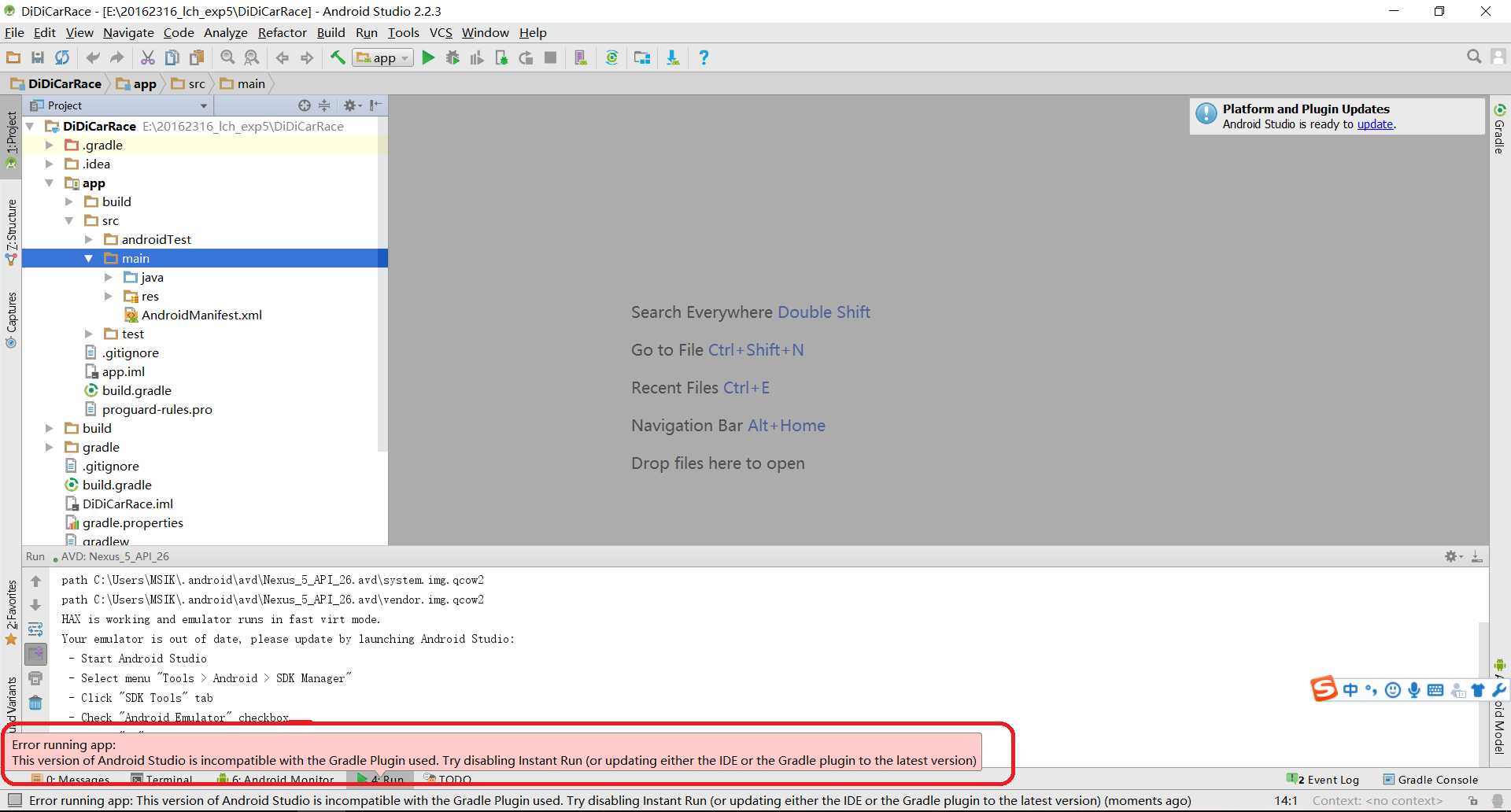1511x812 pixels.
Task: Toggle Use Soft Wraps in Run console
Action: [35, 629]
